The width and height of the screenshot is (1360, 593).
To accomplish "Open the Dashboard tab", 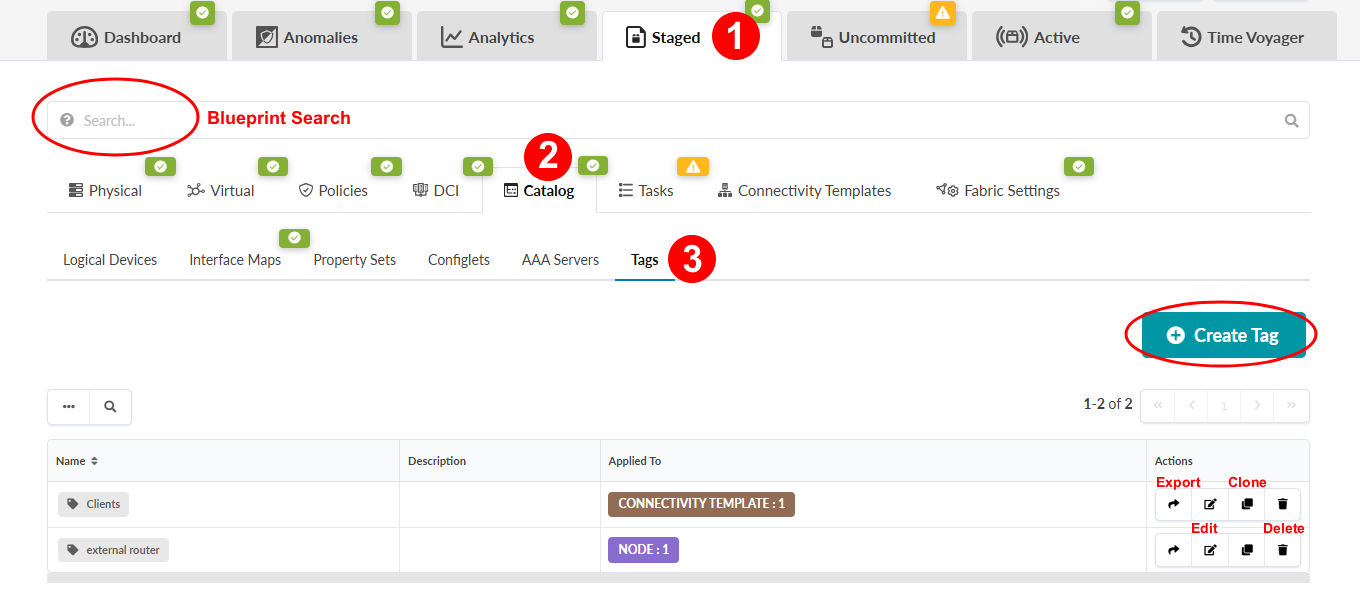I will point(137,37).
